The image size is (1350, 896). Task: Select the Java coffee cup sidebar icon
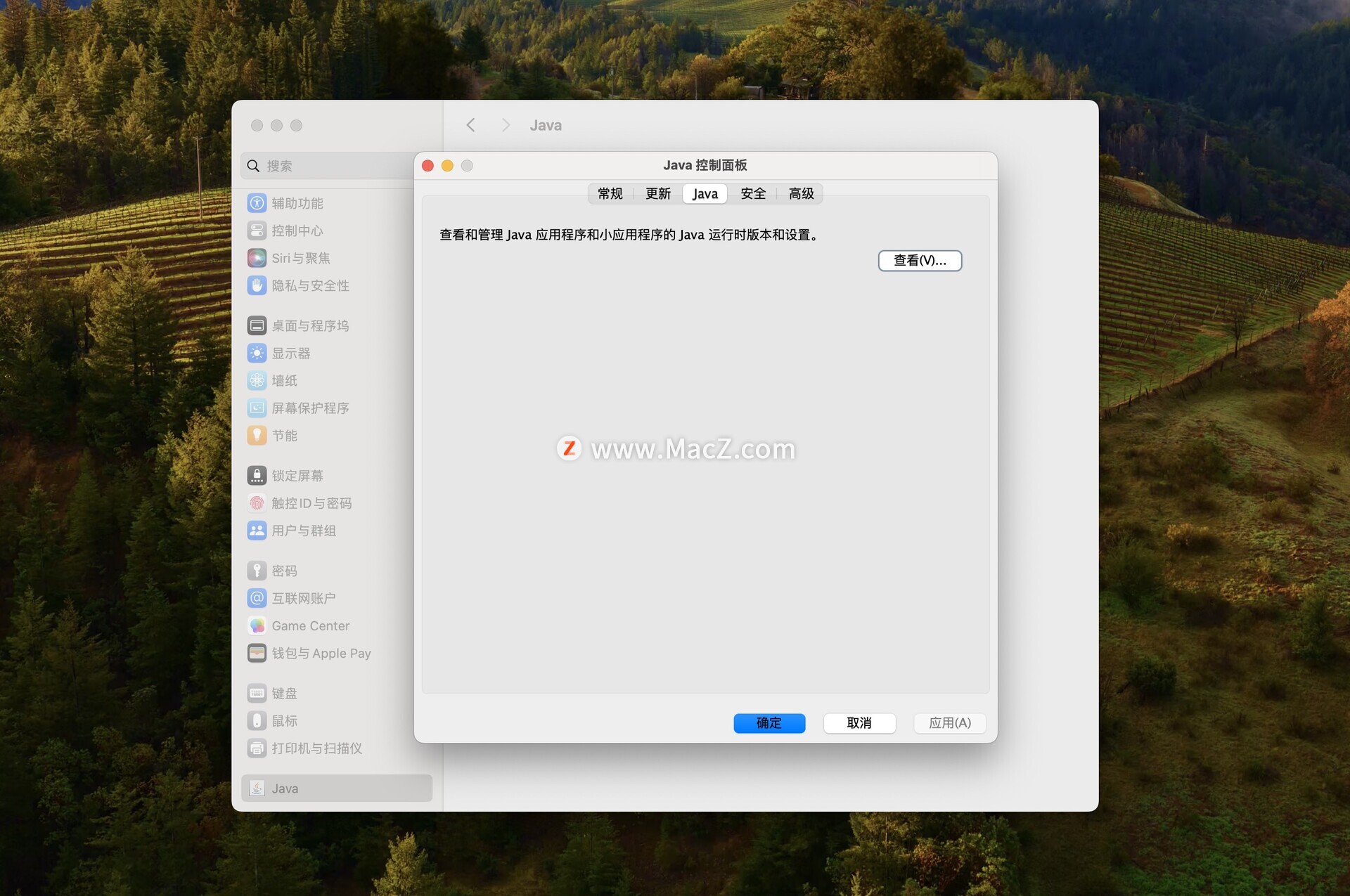257,788
